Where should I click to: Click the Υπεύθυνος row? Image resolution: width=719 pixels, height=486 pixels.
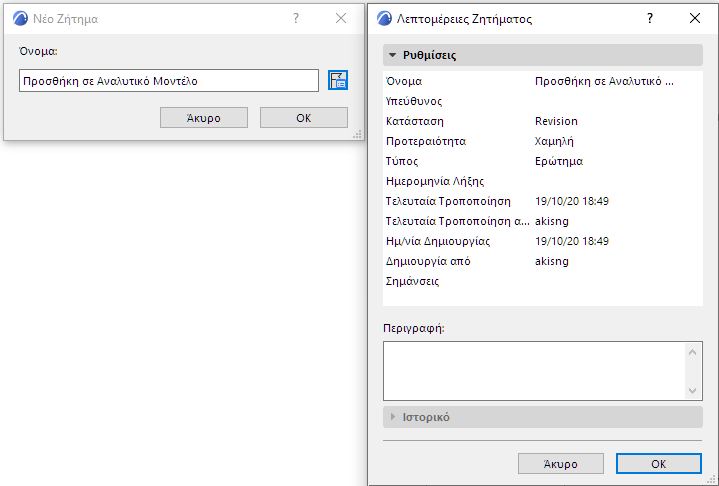click(542, 101)
